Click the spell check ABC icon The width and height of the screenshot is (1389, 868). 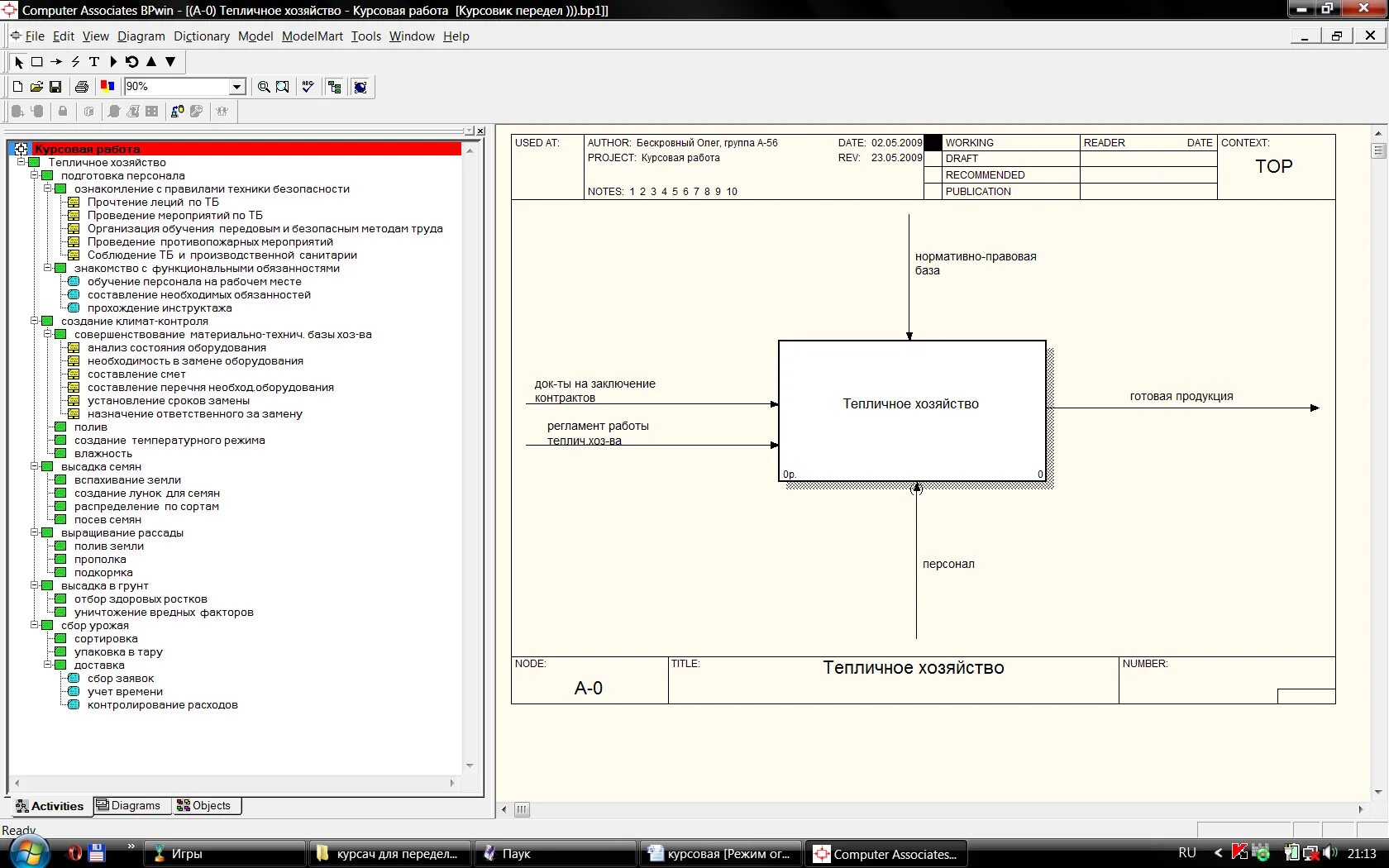click(308, 87)
